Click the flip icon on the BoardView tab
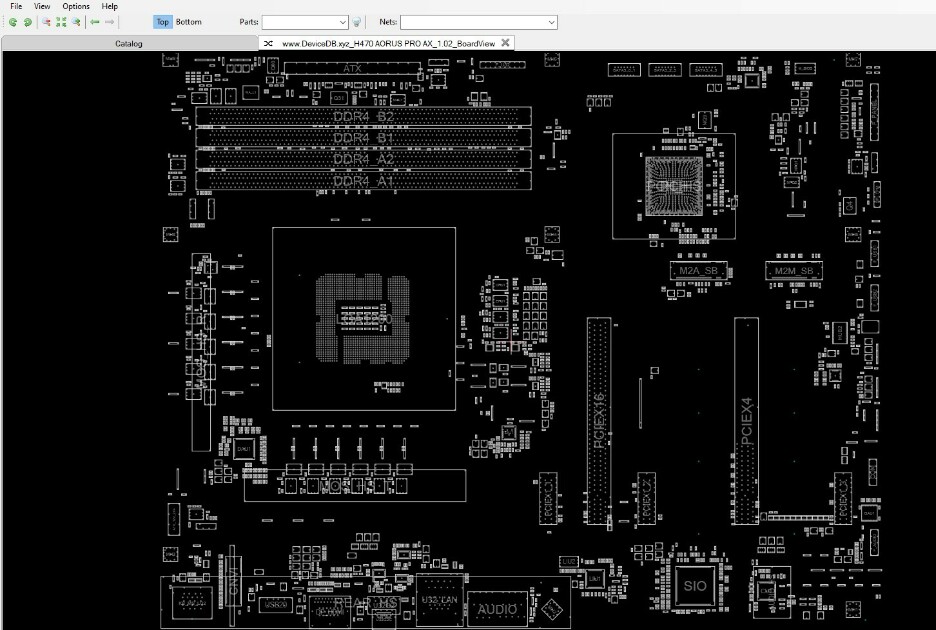 [269, 43]
